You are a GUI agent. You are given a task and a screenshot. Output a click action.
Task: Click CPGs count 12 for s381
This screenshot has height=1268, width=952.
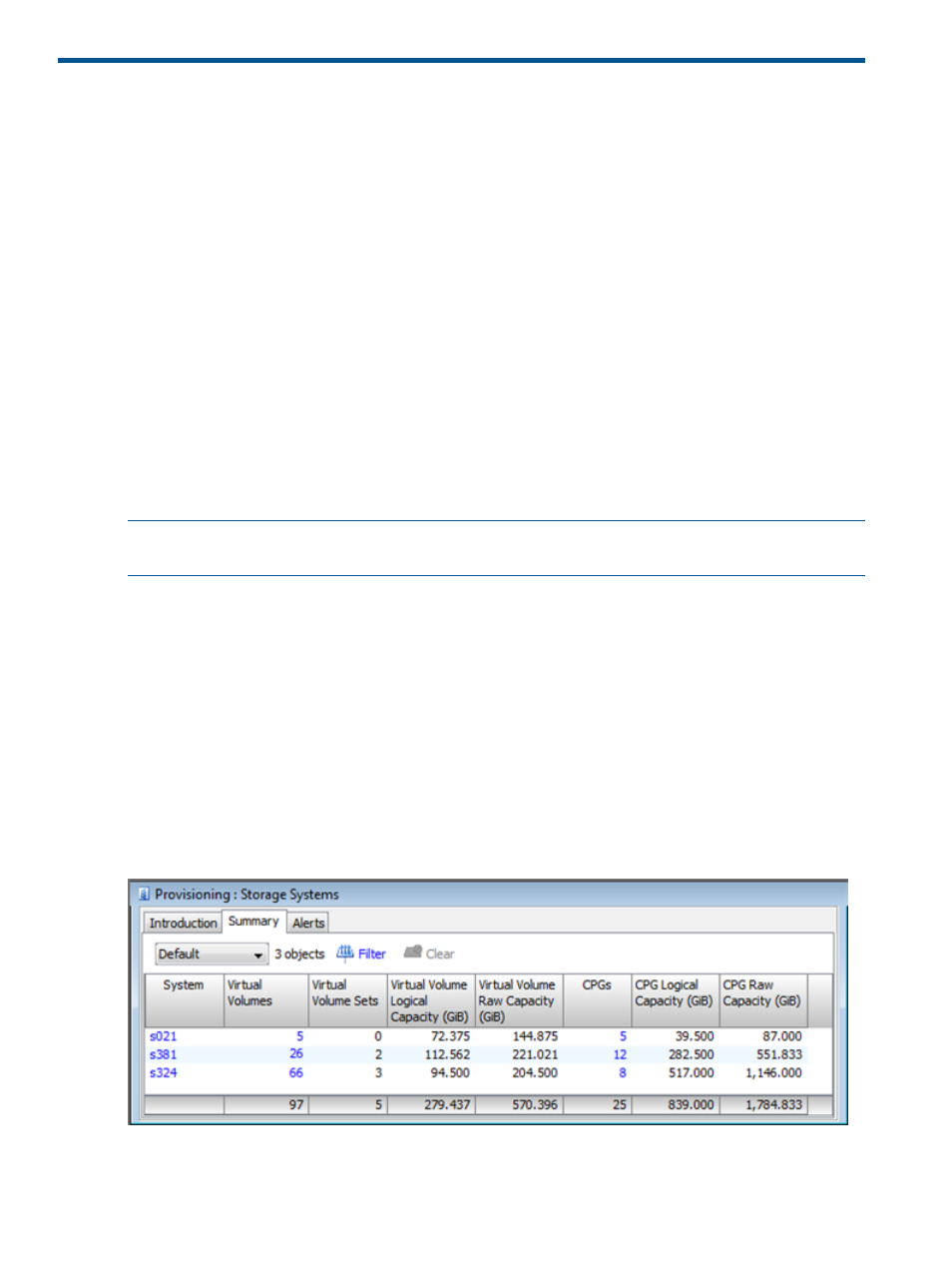[620, 1054]
